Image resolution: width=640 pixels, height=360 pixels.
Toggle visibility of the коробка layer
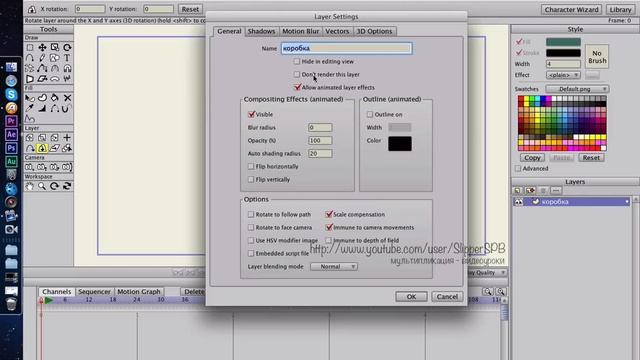click(518, 202)
